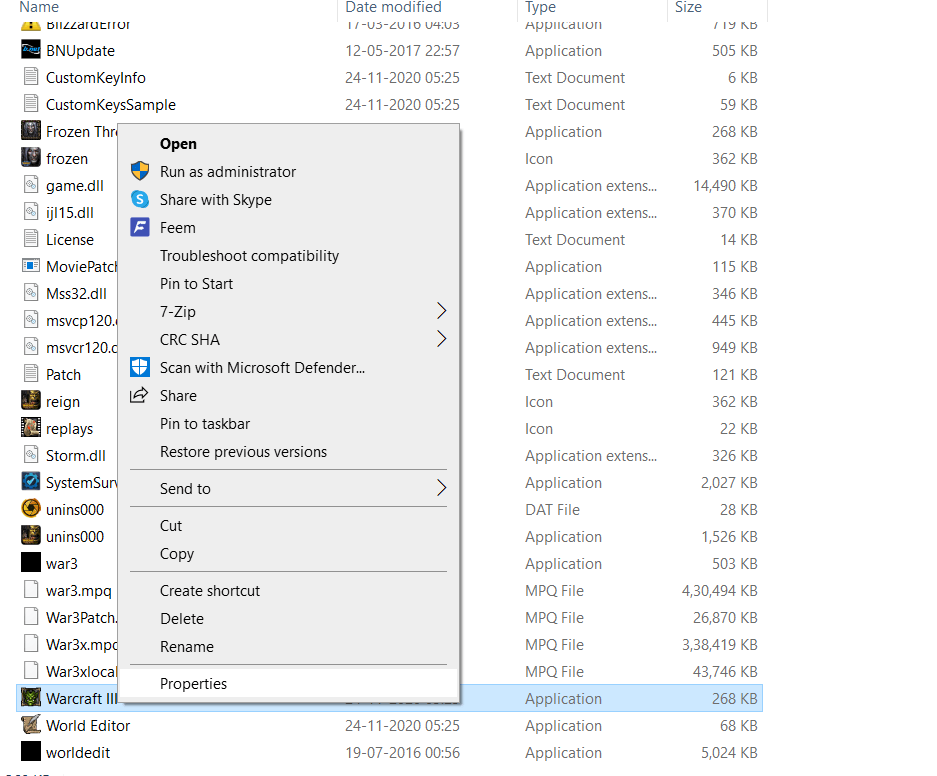Click the Microsoft Defender shield icon

(x=140, y=368)
